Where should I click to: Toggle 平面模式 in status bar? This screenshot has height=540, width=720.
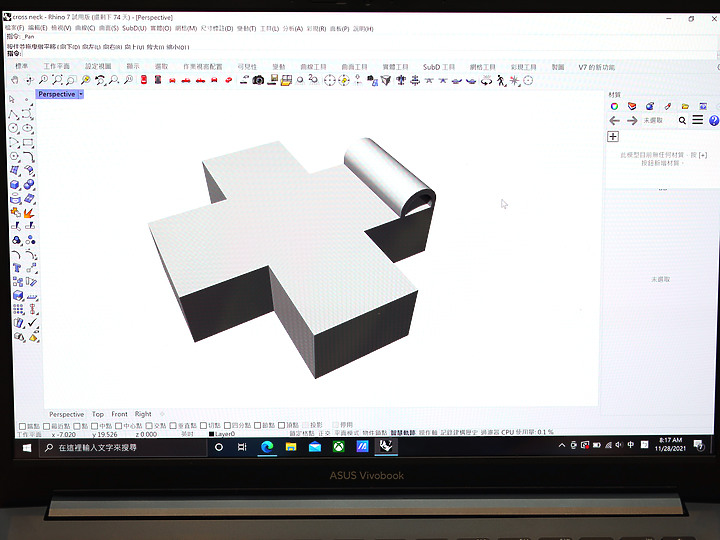[x=346, y=433]
